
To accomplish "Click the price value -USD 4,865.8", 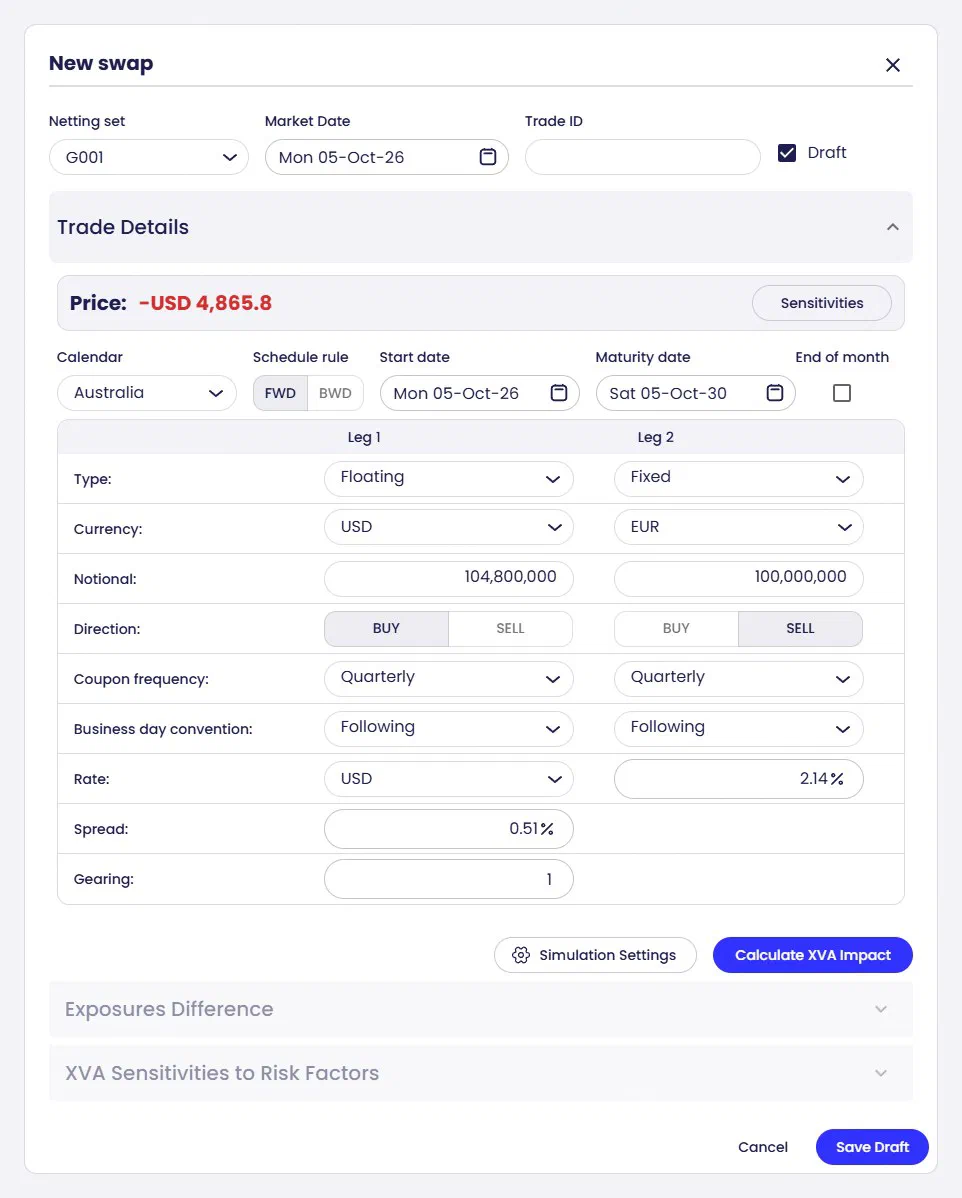I will (x=205, y=303).
